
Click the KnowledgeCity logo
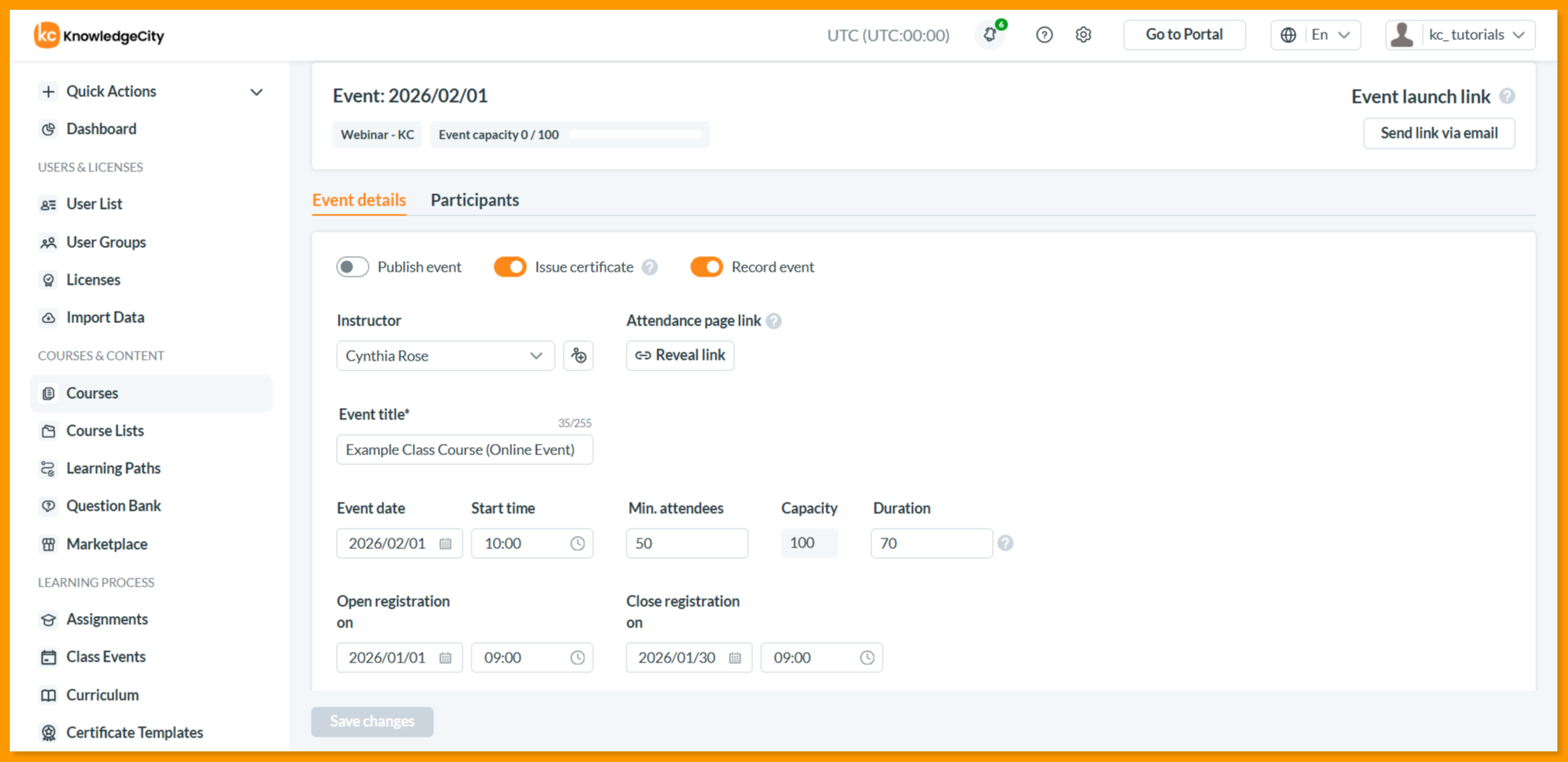click(99, 35)
